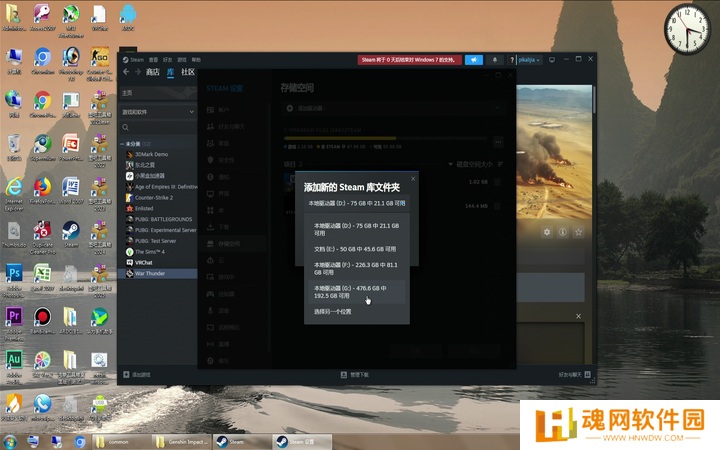720x450 pixels.
Task: Switch to the Genshin Impact taskbar folder
Action: tap(182, 442)
